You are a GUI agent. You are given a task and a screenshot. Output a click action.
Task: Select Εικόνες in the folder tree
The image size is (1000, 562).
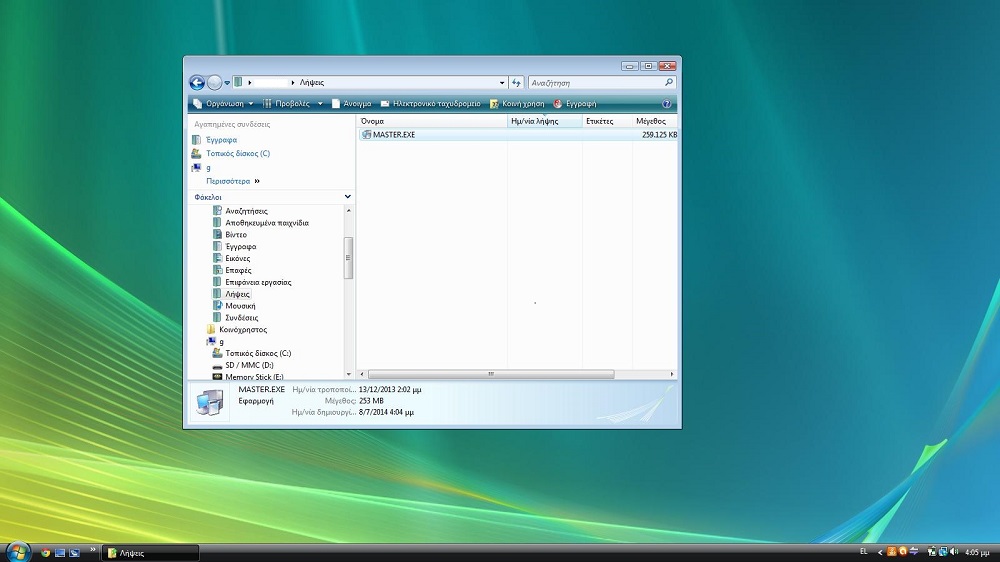click(x=237, y=258)
